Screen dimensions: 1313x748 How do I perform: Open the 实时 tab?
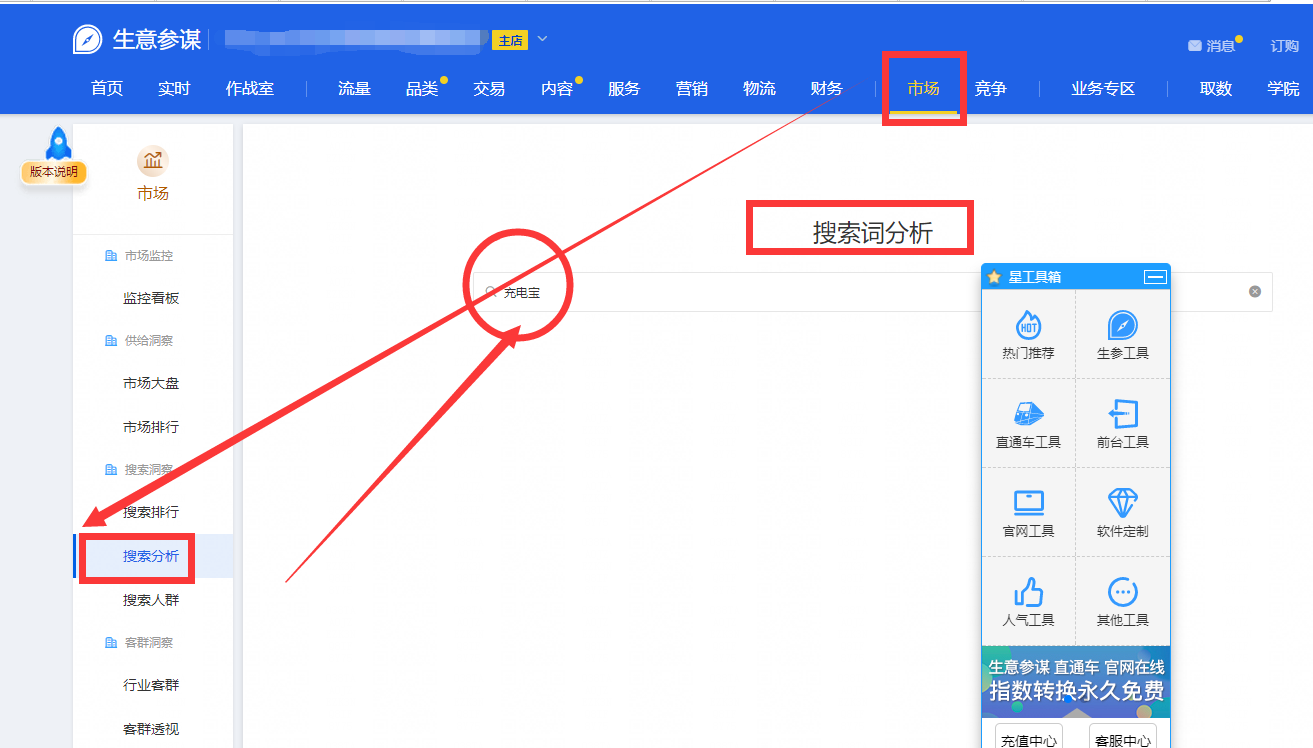(x=174, y=89)
